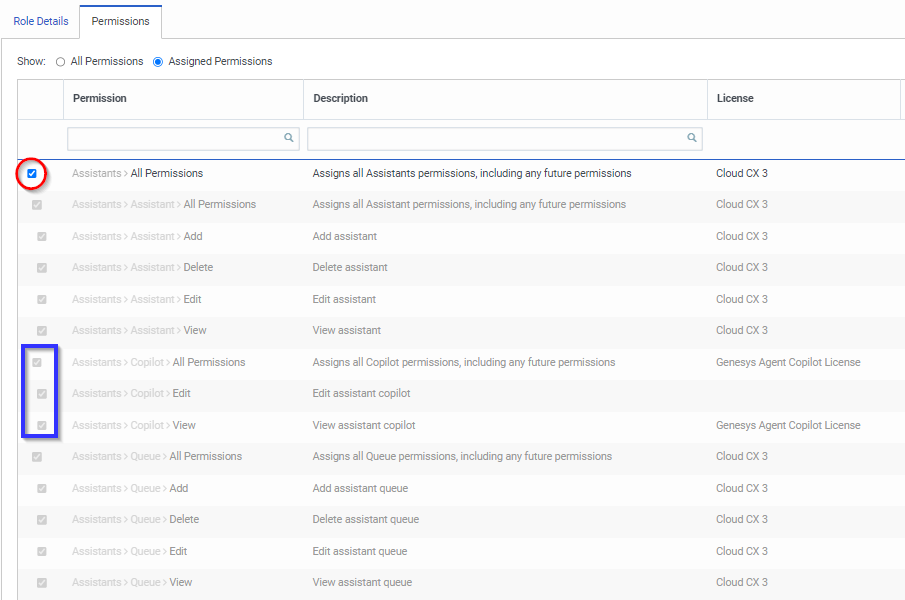Uncheck Assistants All Permissions checkbox
905x600 pixels.
(x=32, y=174)
